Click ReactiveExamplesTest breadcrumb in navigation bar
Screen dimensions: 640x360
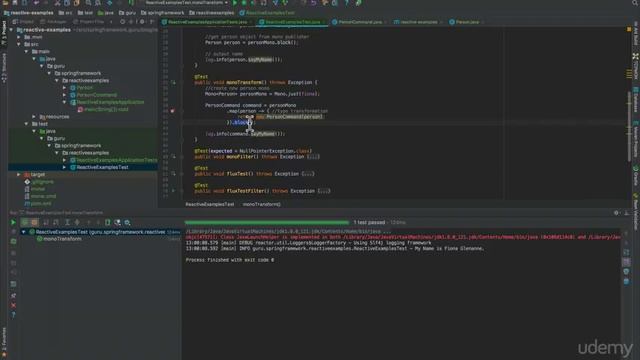click(x=267, y=13)
